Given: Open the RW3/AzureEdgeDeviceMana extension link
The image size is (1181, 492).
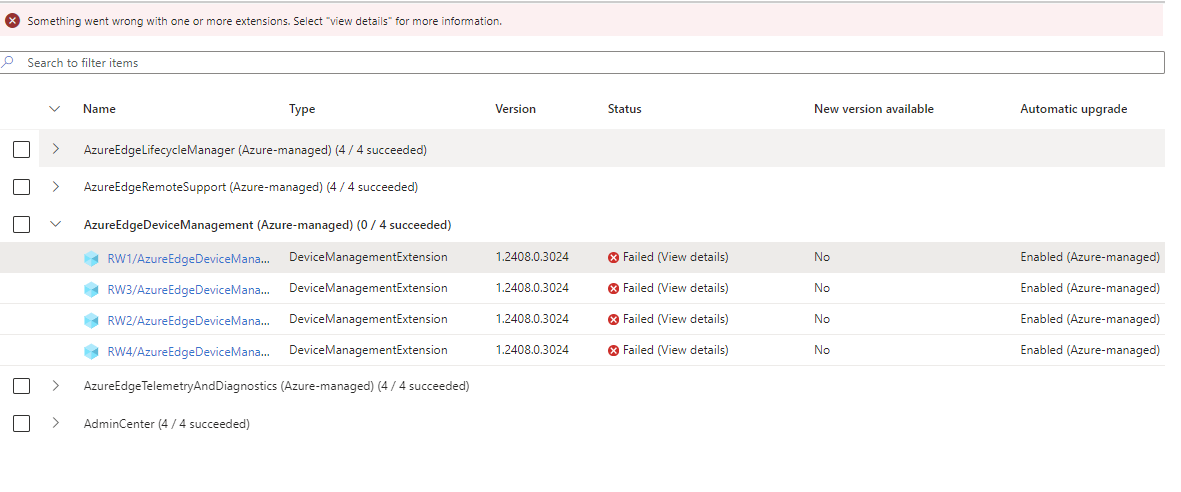Looking at the screenshot, I should pyautogui.click(x=188, y=289).
